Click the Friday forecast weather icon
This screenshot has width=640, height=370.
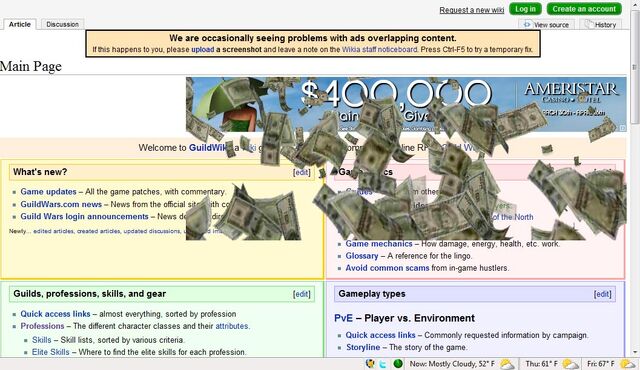[627, 364]
